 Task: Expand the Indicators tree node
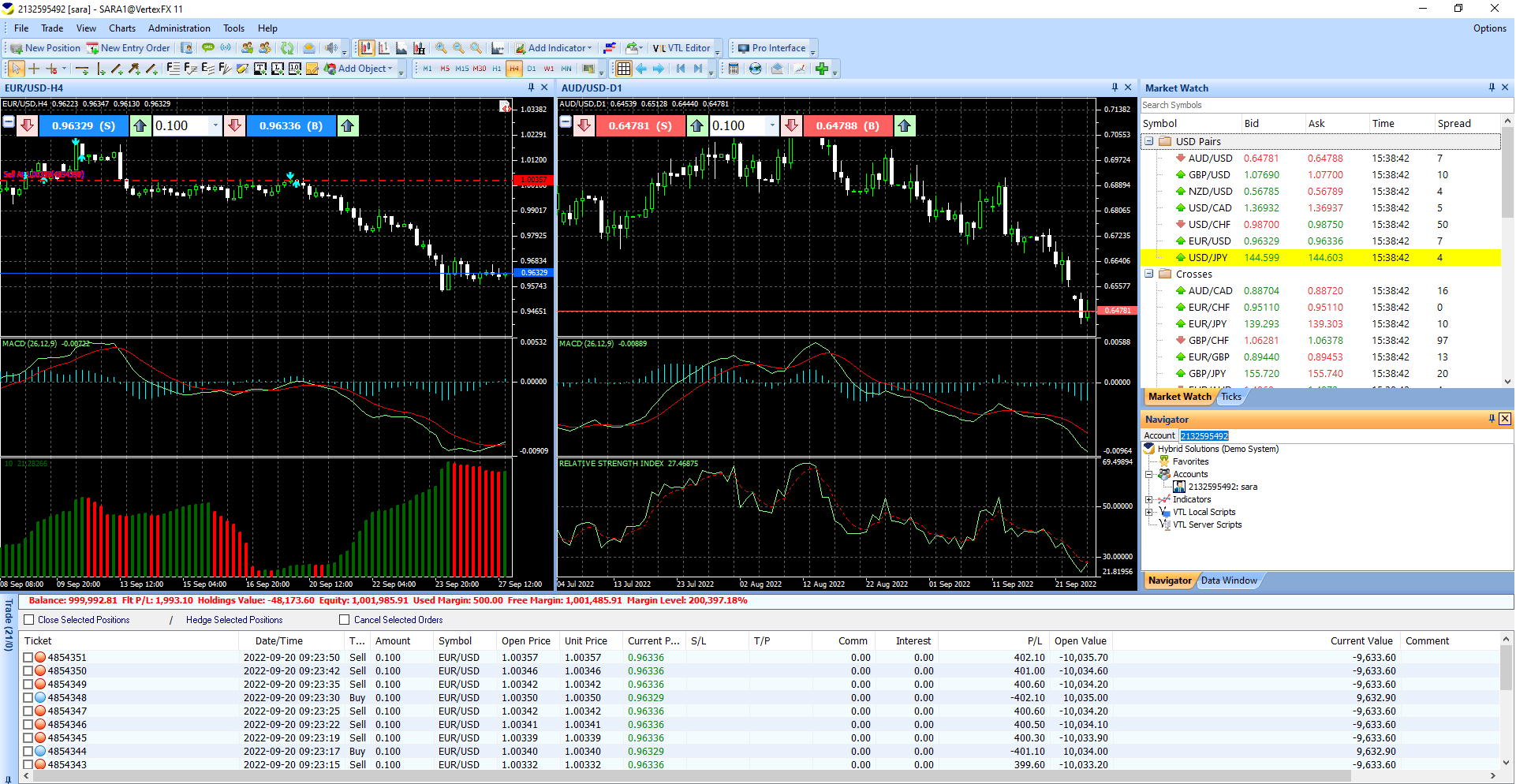pyautogui.click(x=1149, y=499)
